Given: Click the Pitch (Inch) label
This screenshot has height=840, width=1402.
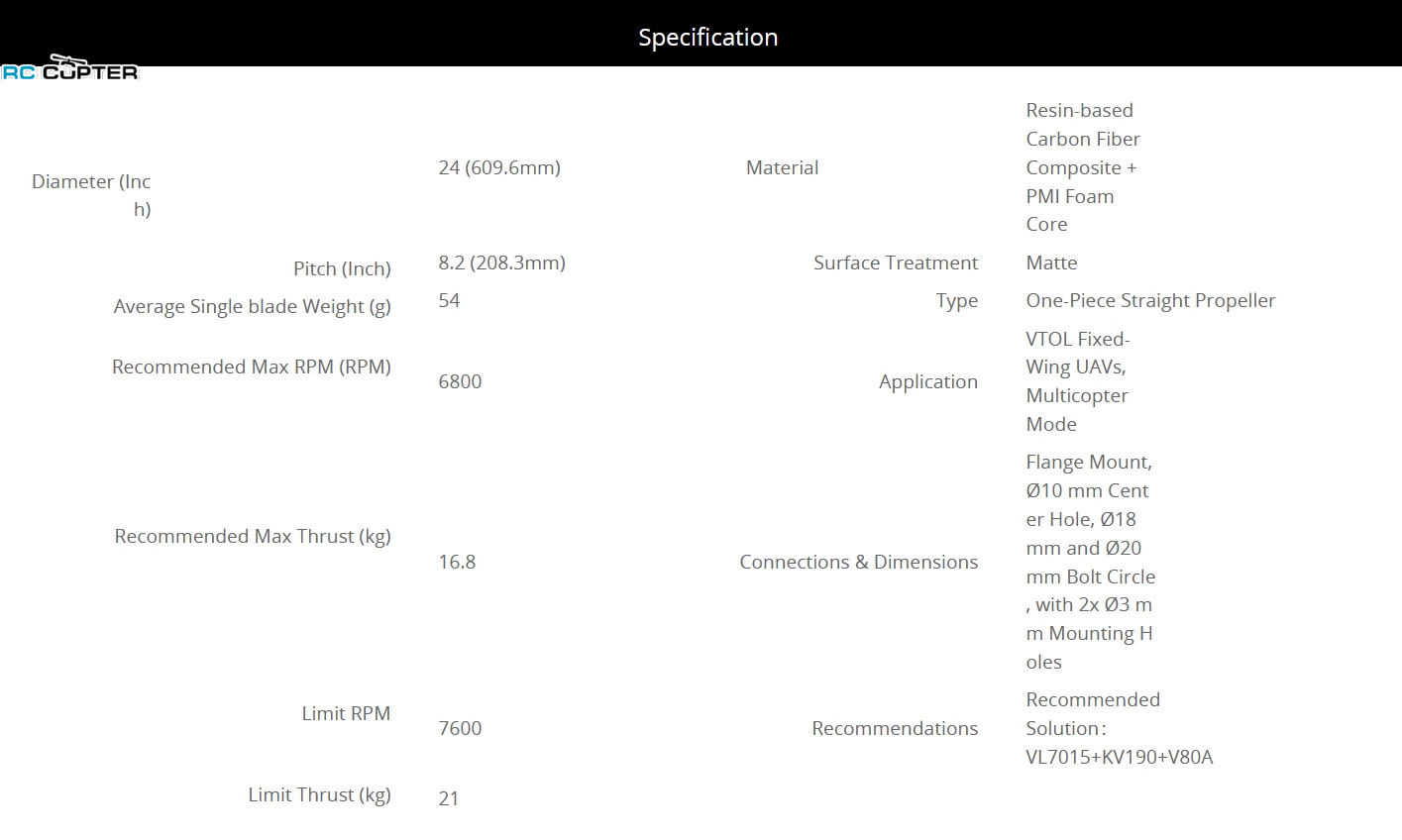Looking at the screenshot, I should click(342, 268).
